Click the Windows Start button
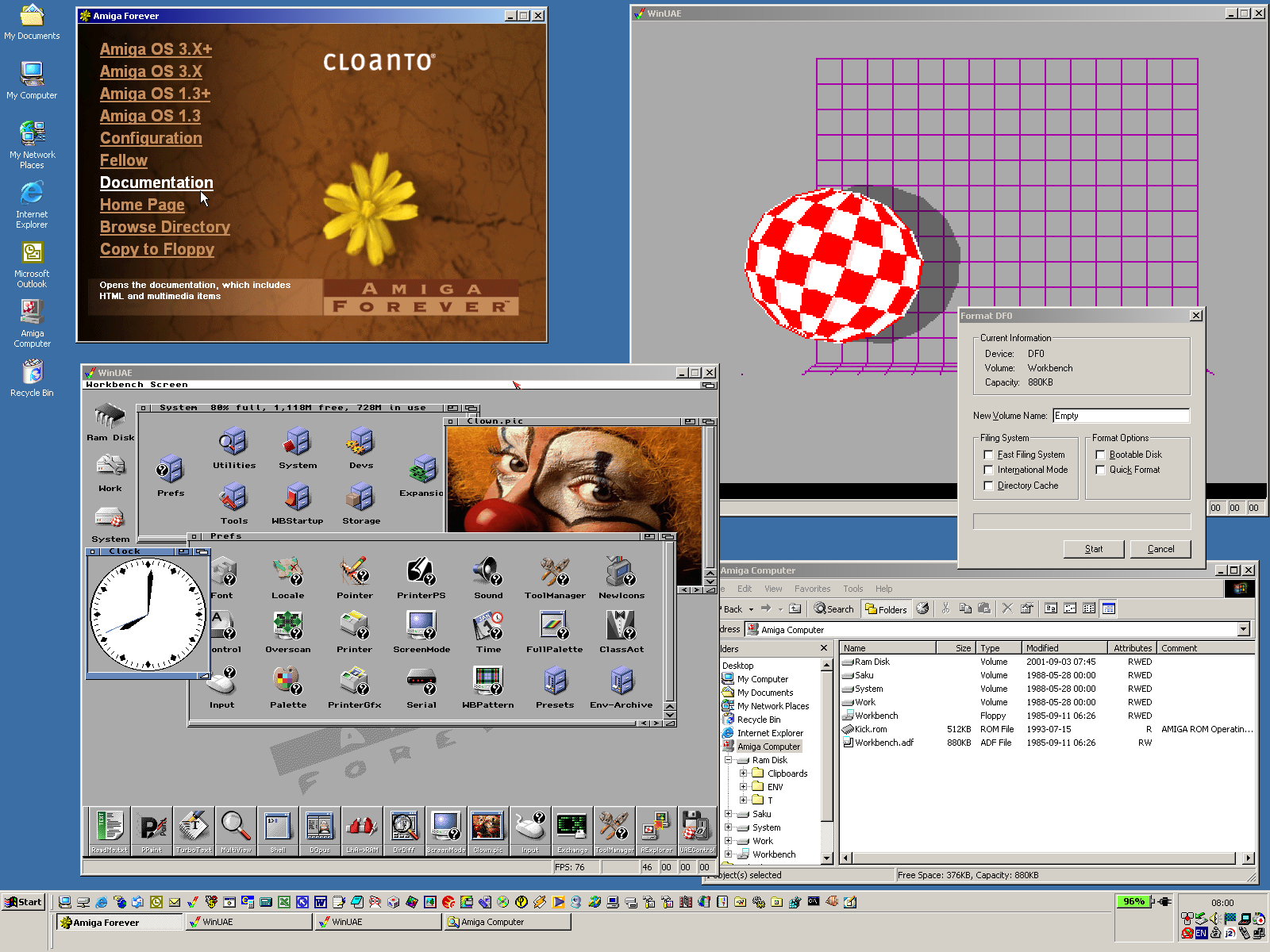This screenshot has height=952, width=1270. 23,902
